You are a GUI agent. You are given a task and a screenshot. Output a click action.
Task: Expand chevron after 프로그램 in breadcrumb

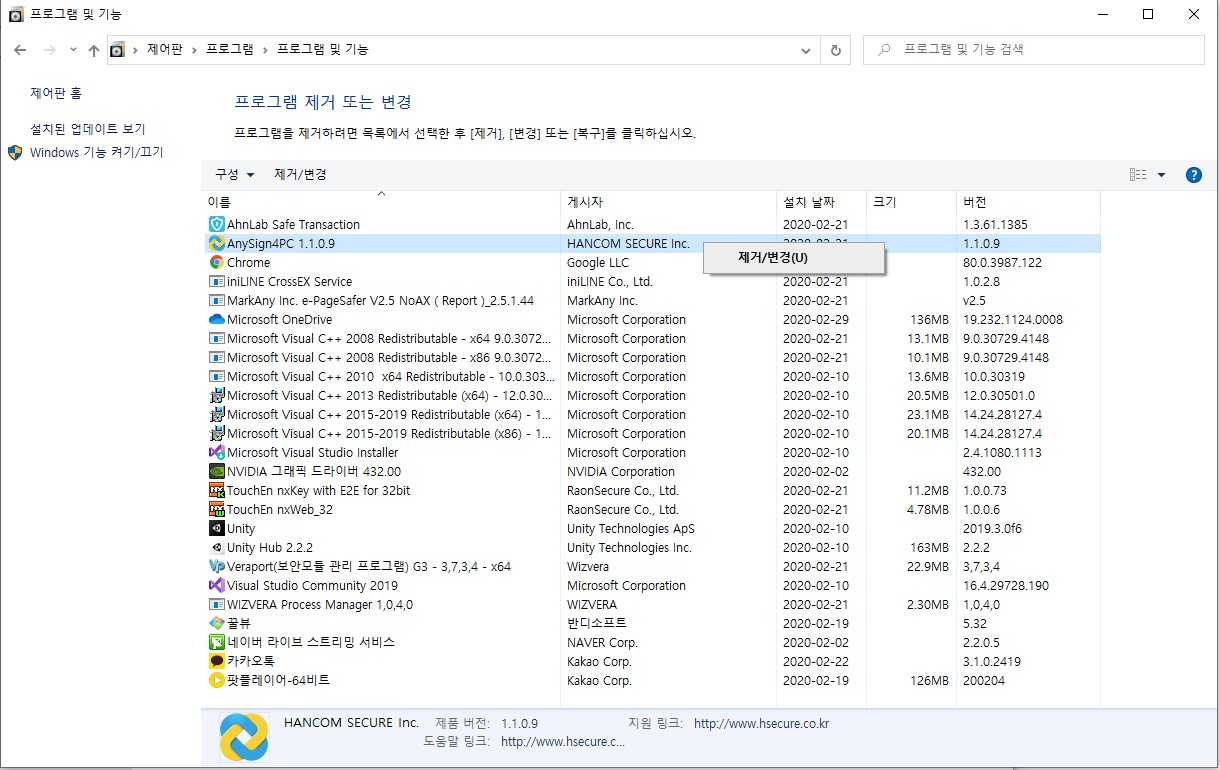coord(265,50)
